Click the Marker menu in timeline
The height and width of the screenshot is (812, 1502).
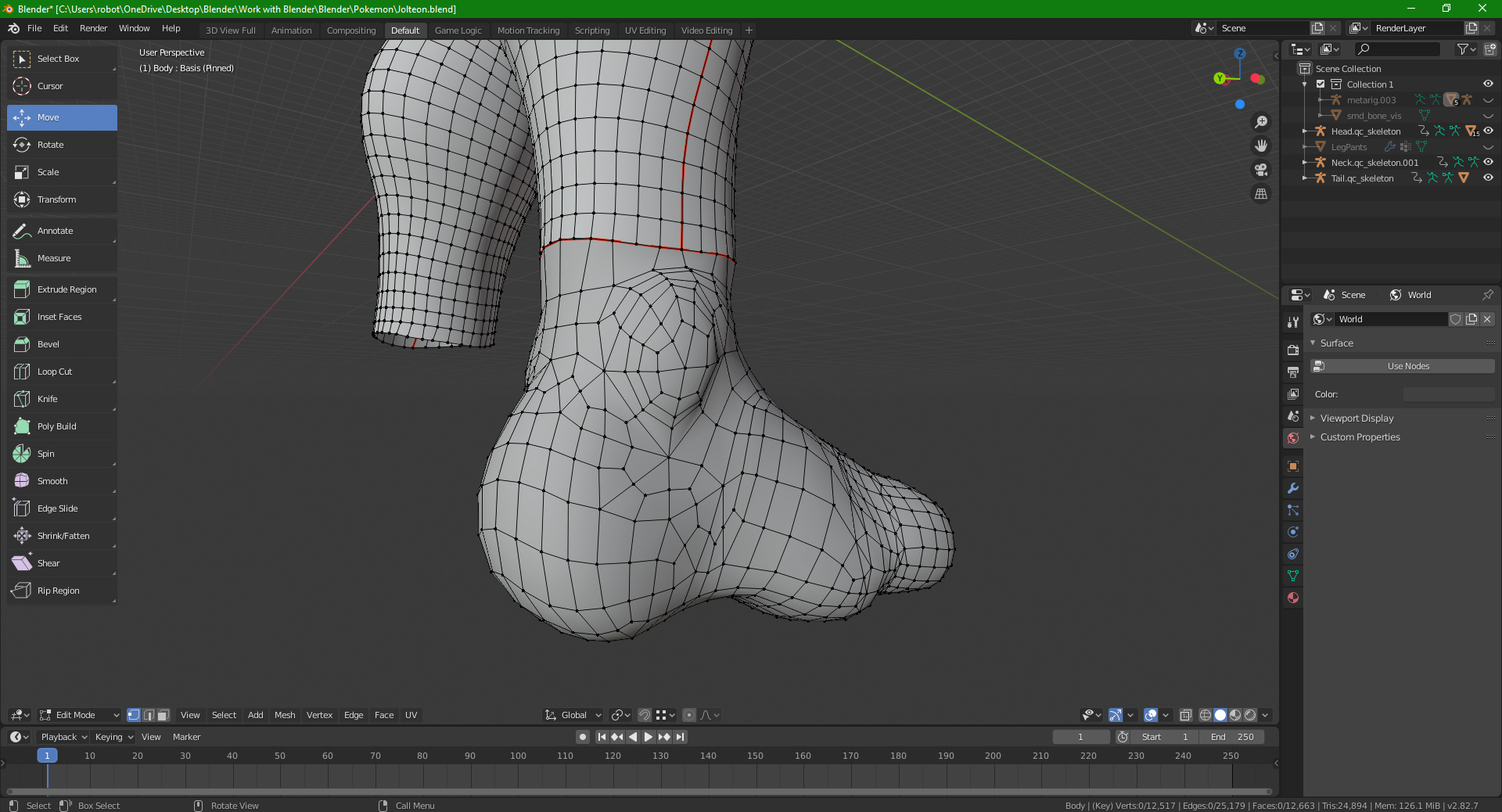tap(186, 737)
